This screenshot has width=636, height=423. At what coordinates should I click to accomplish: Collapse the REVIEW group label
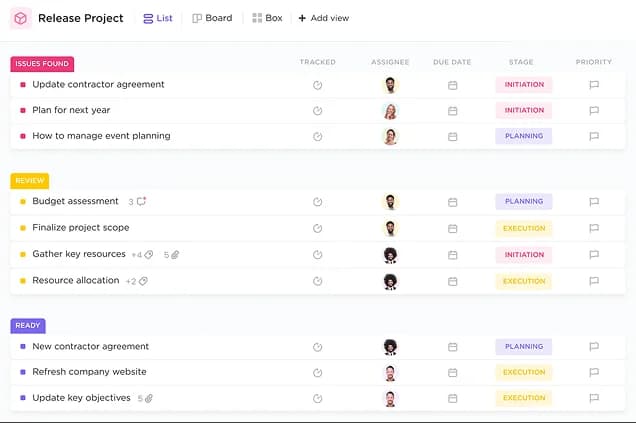click(x=30, y=180)
